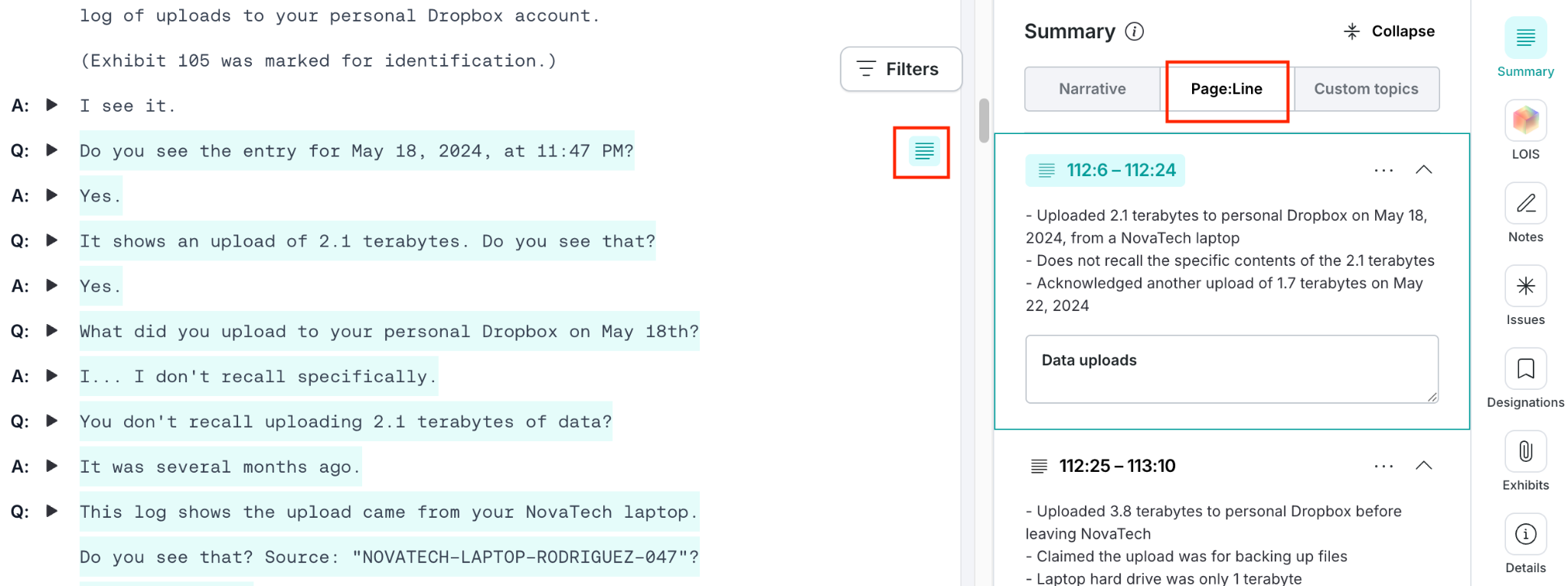Collapse the 112:6 – 112:24 summary card
The width and height of the screenshot is (1568, 586).
click(x=1424, y=169)
